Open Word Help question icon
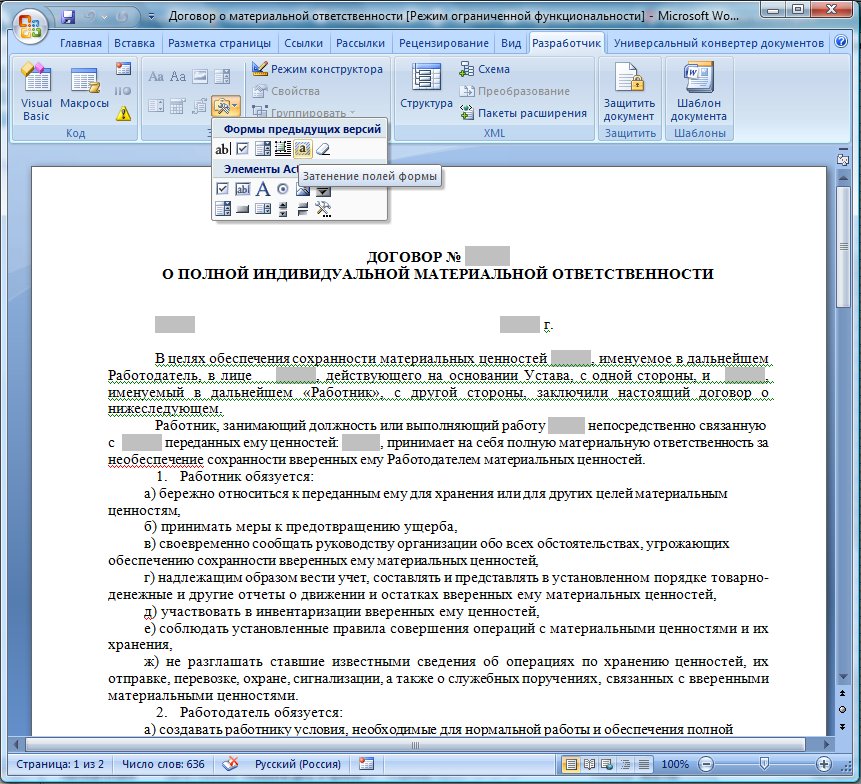Viewport: 861px width, 784px height. coord(841,42)
